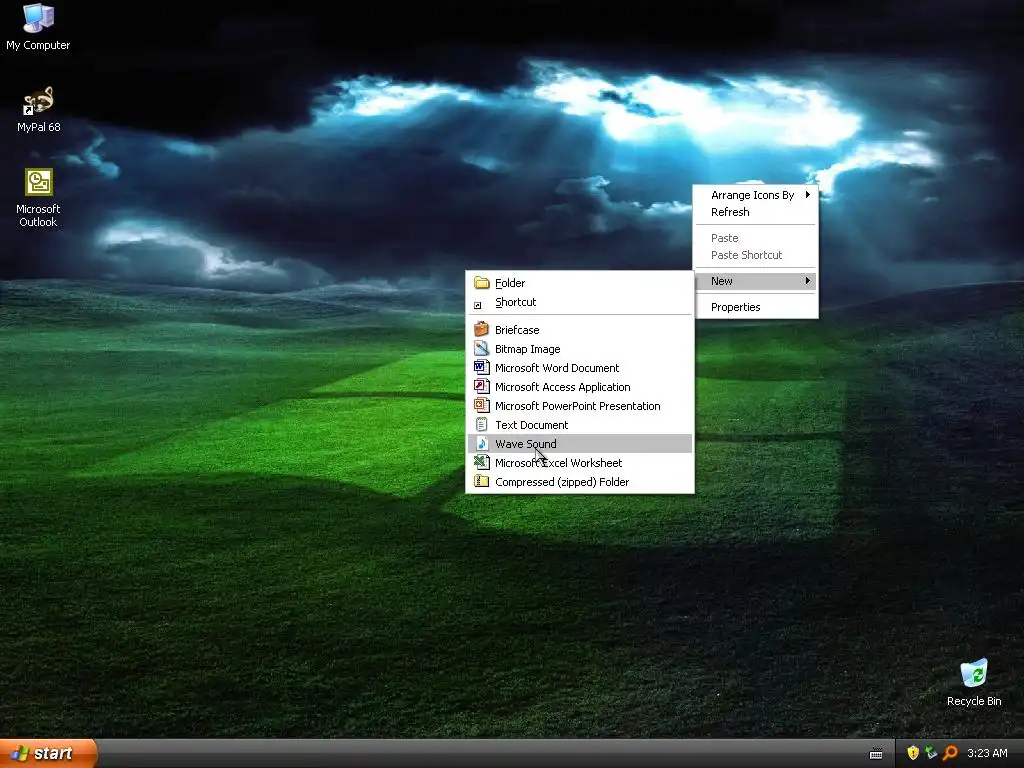
Task: Create a new Text Document
Action: pyautogui.click(x=580, y=424)
